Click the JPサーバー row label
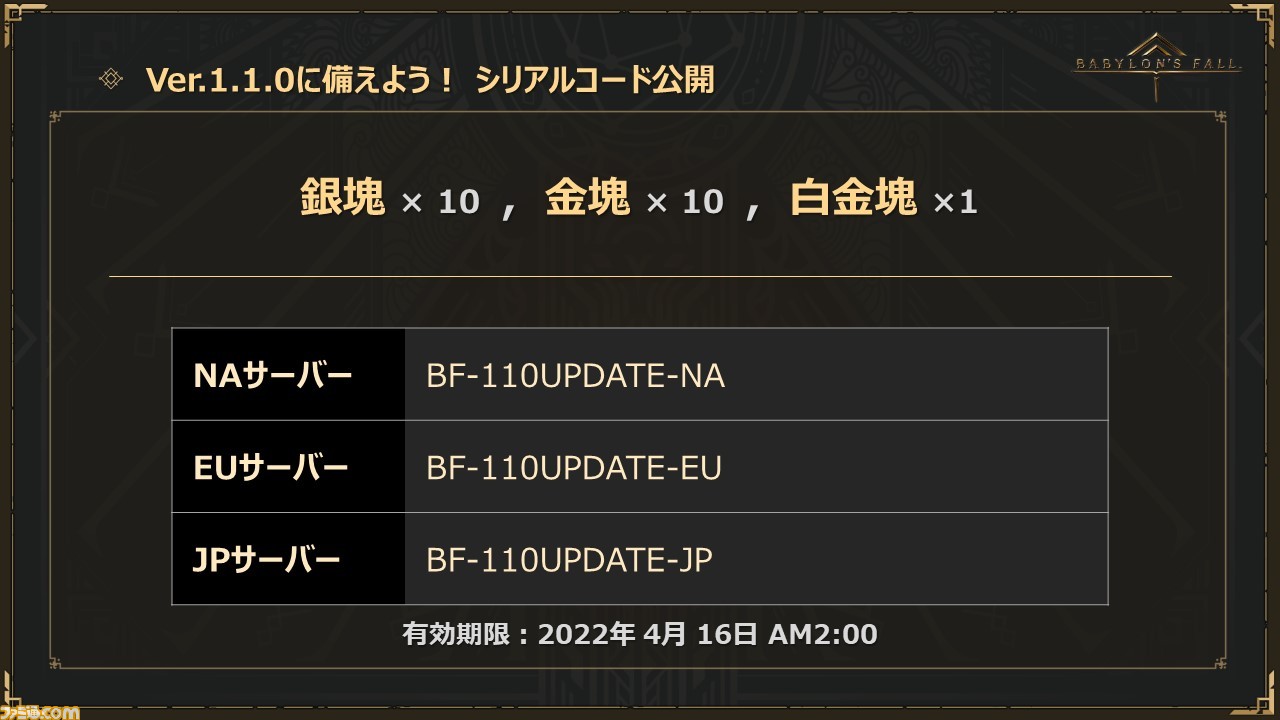1280x720 pixels. coord(266,560)
